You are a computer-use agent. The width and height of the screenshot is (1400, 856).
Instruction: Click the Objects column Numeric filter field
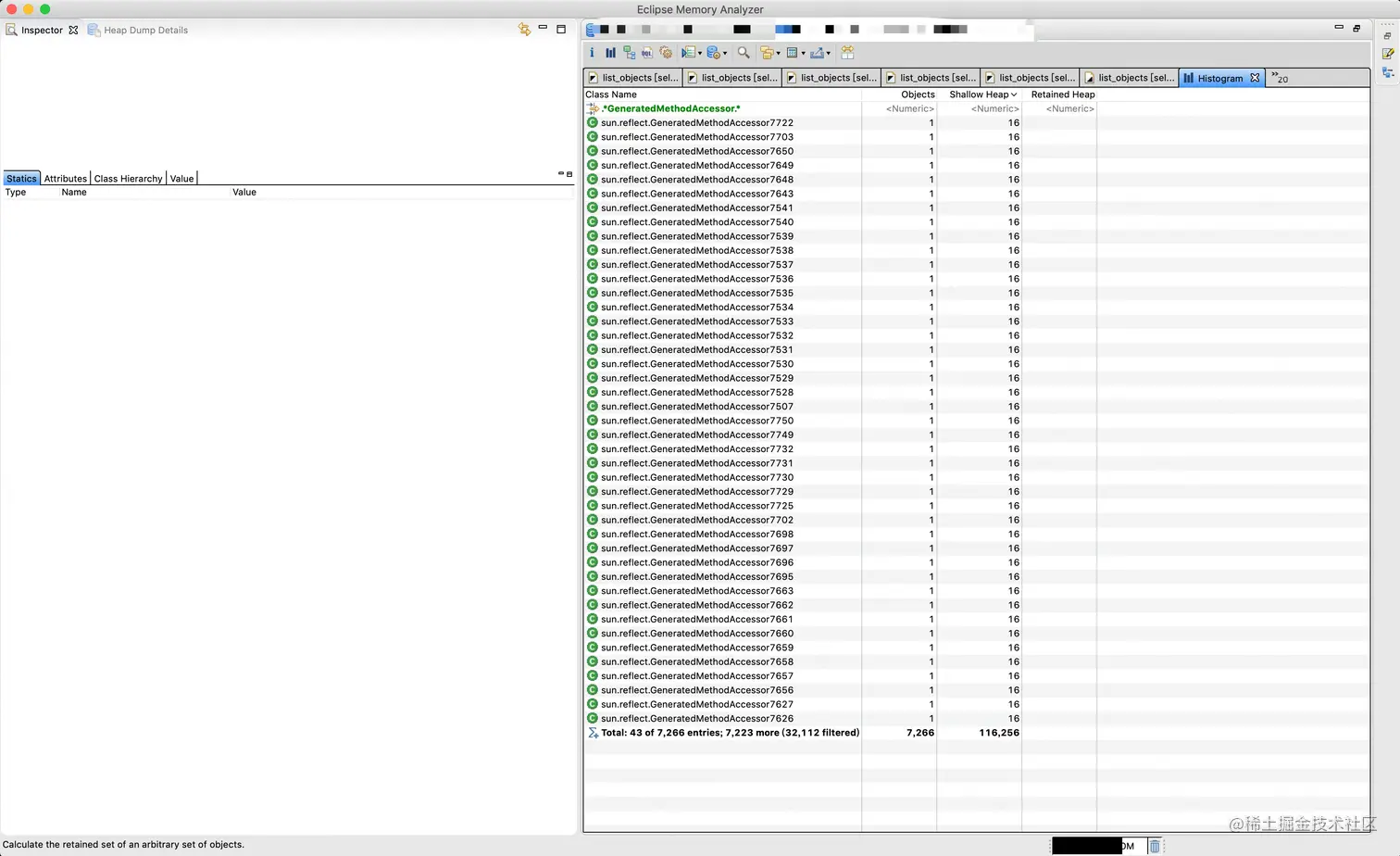910,108
